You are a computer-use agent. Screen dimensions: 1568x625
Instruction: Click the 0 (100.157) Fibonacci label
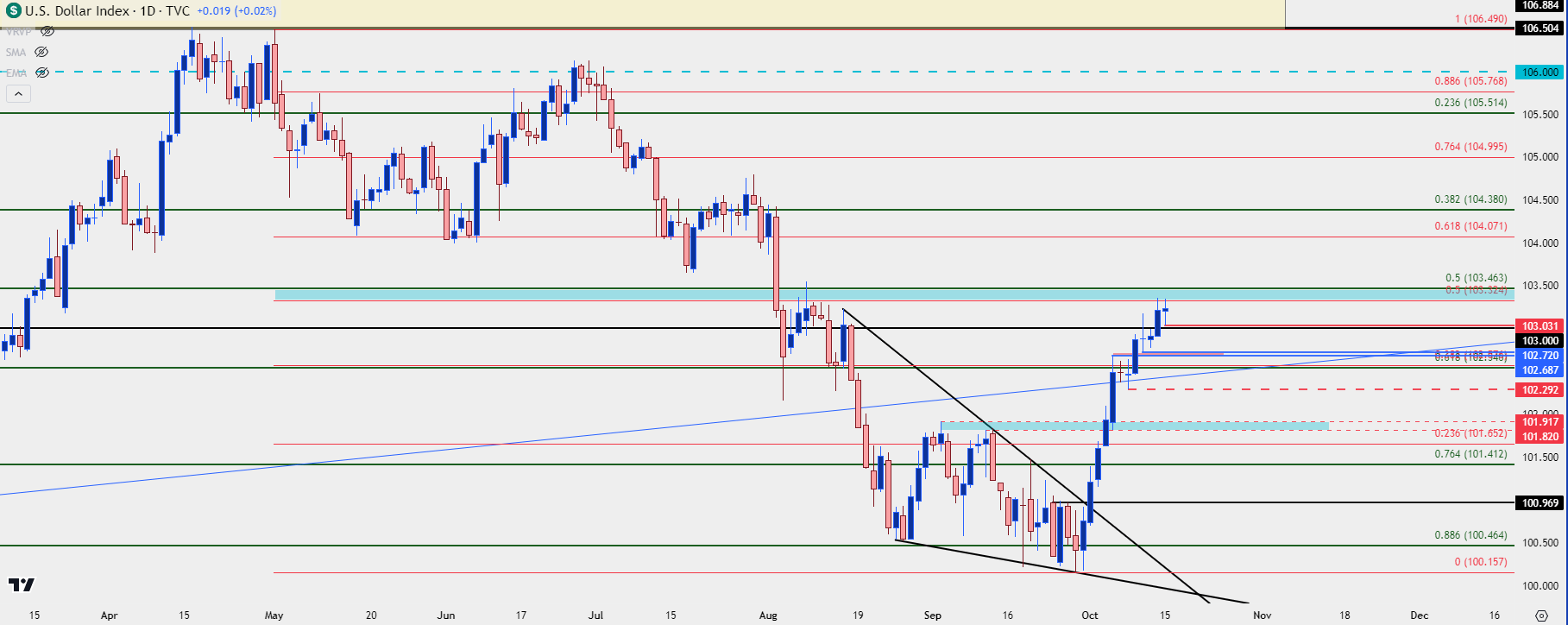[x=1480, y=561]
